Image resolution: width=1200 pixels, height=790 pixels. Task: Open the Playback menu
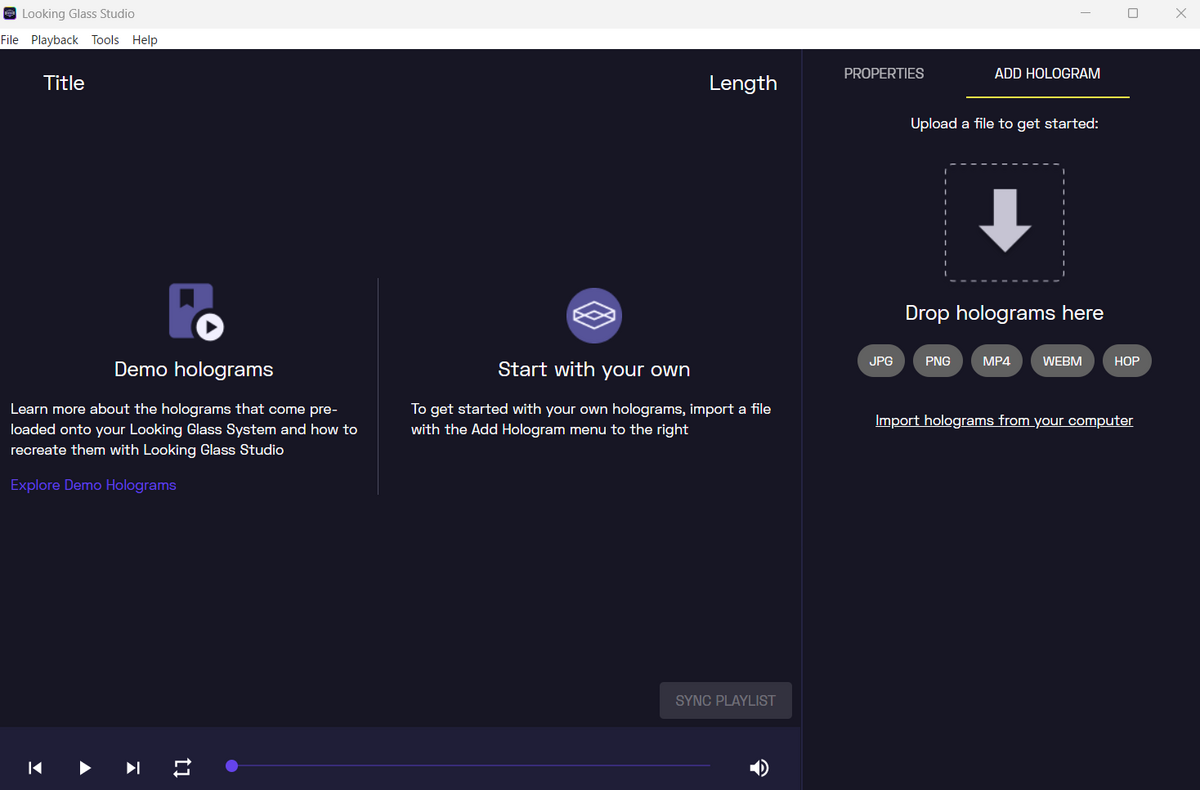55,40
